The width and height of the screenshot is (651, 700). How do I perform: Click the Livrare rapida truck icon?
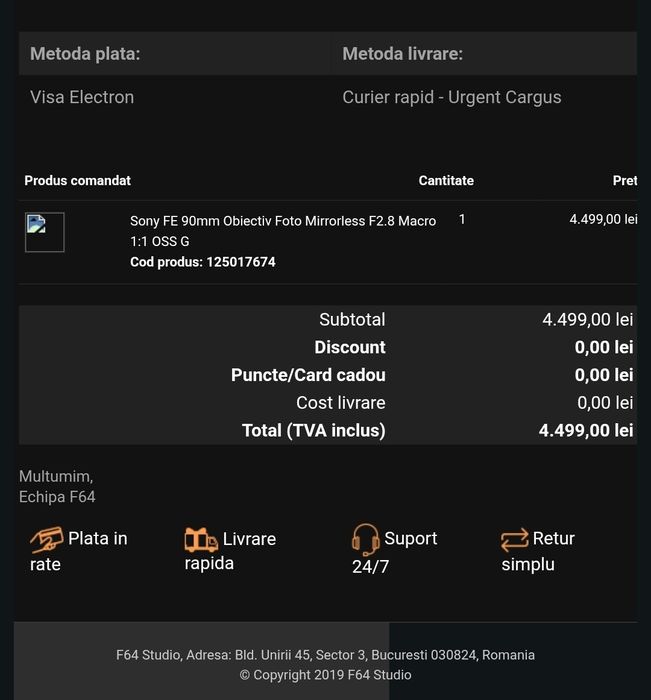pyautogui.click(x=201, y=540)
